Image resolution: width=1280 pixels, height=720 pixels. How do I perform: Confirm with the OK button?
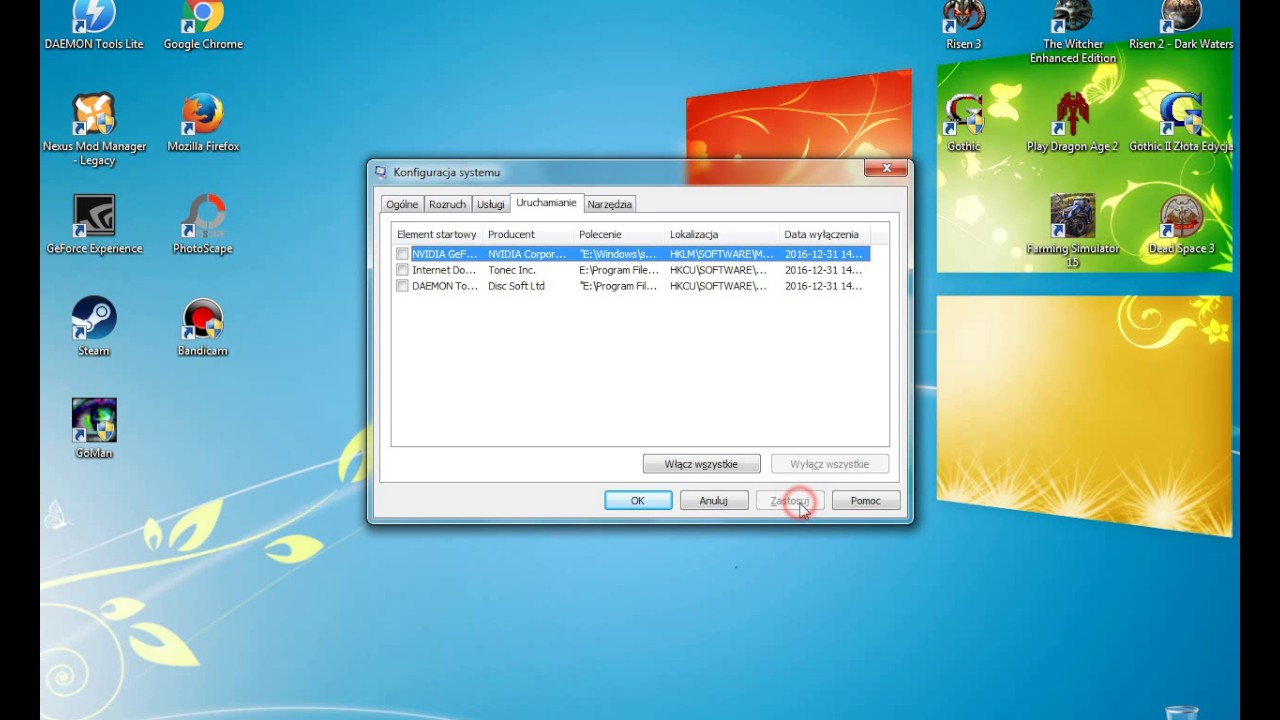point(638,500)
